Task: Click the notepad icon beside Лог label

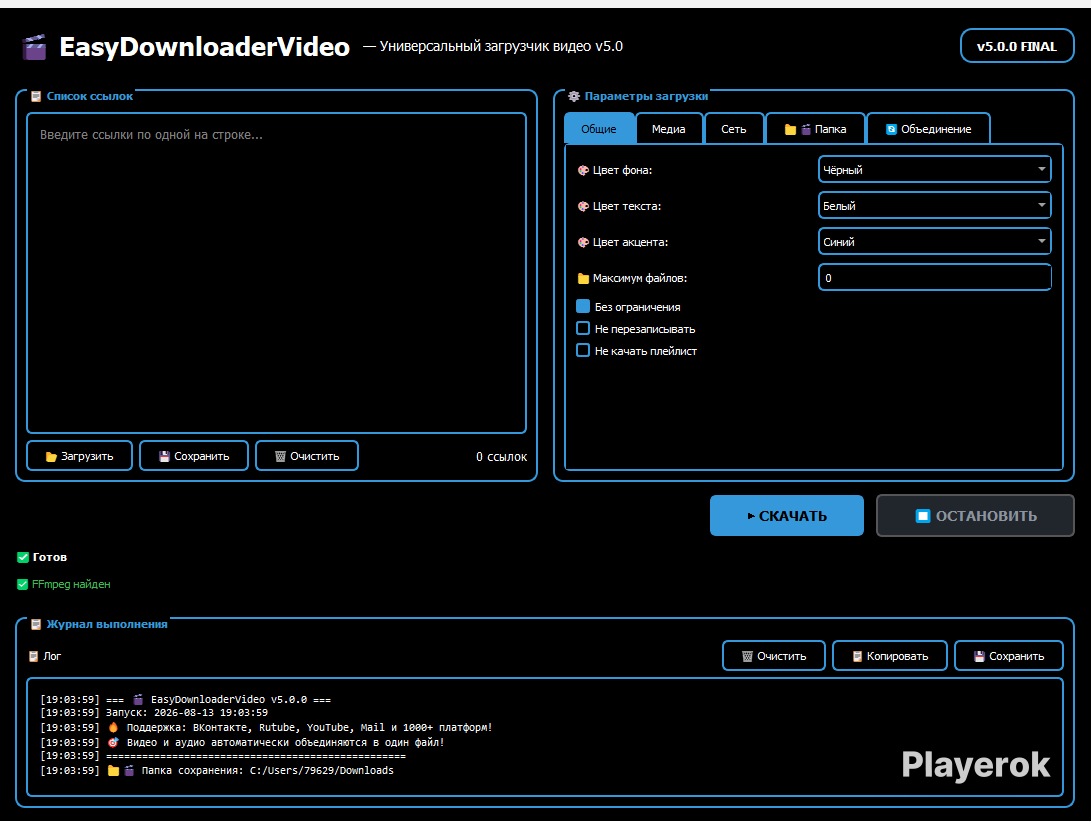Action: [33, 656]
